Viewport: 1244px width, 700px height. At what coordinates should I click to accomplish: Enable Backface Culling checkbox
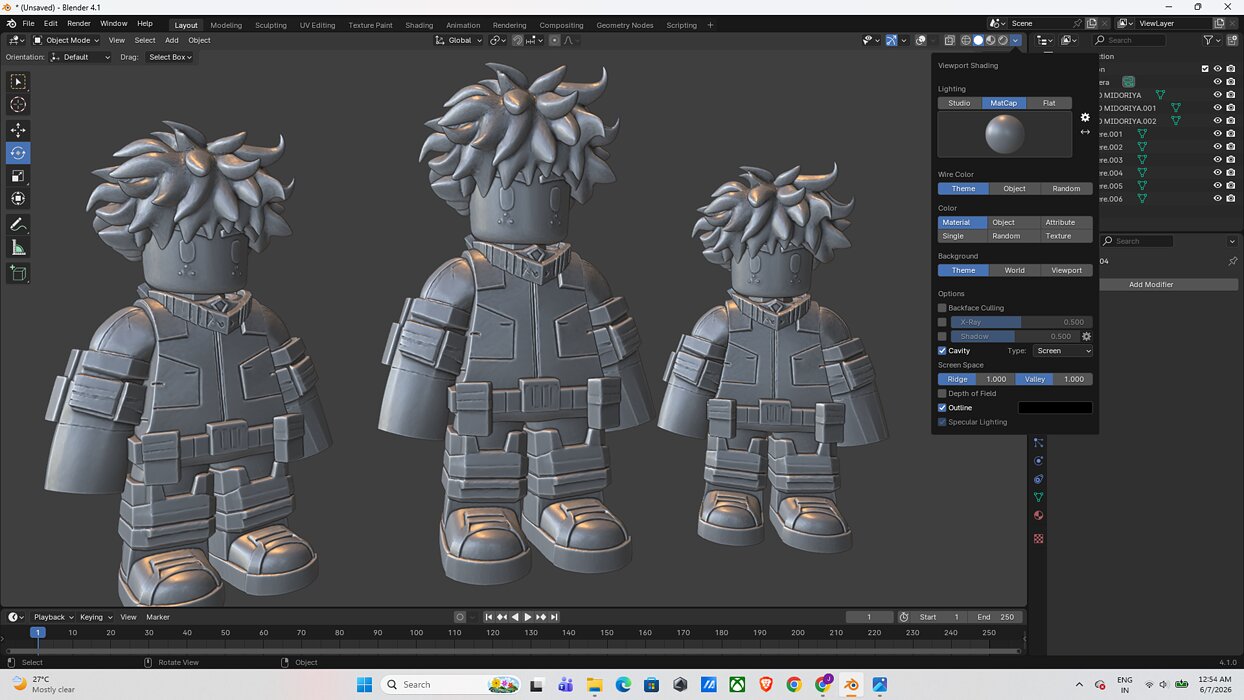[942, 308]
